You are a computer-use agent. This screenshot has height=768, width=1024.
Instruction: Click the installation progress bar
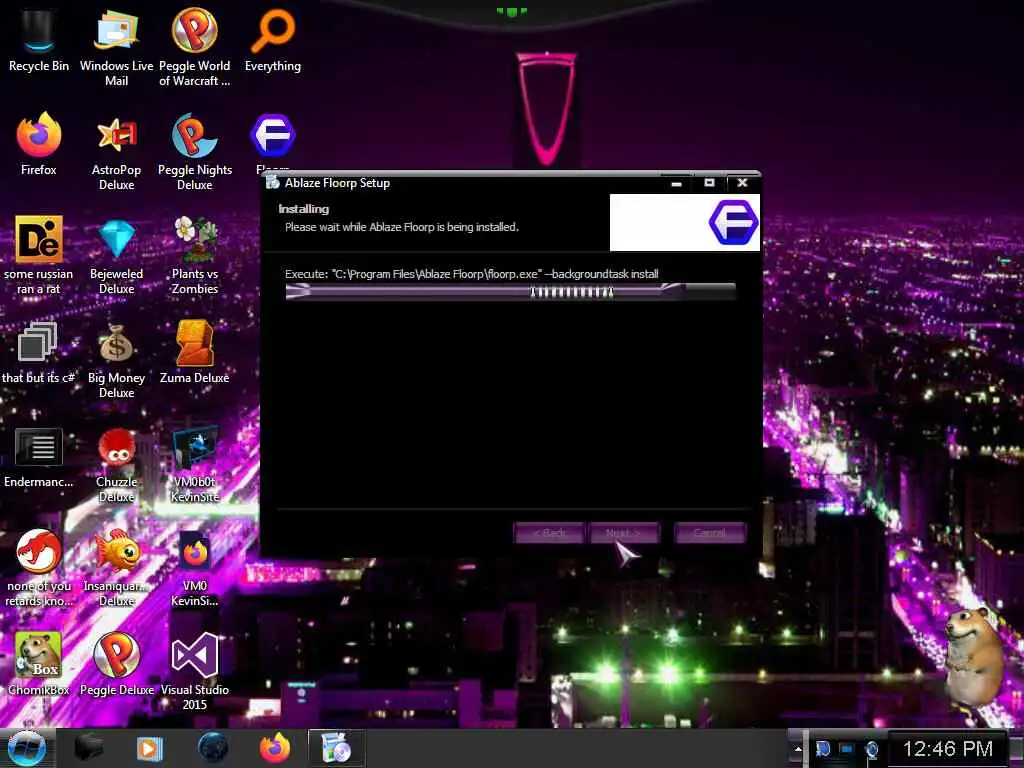point(511,292)
